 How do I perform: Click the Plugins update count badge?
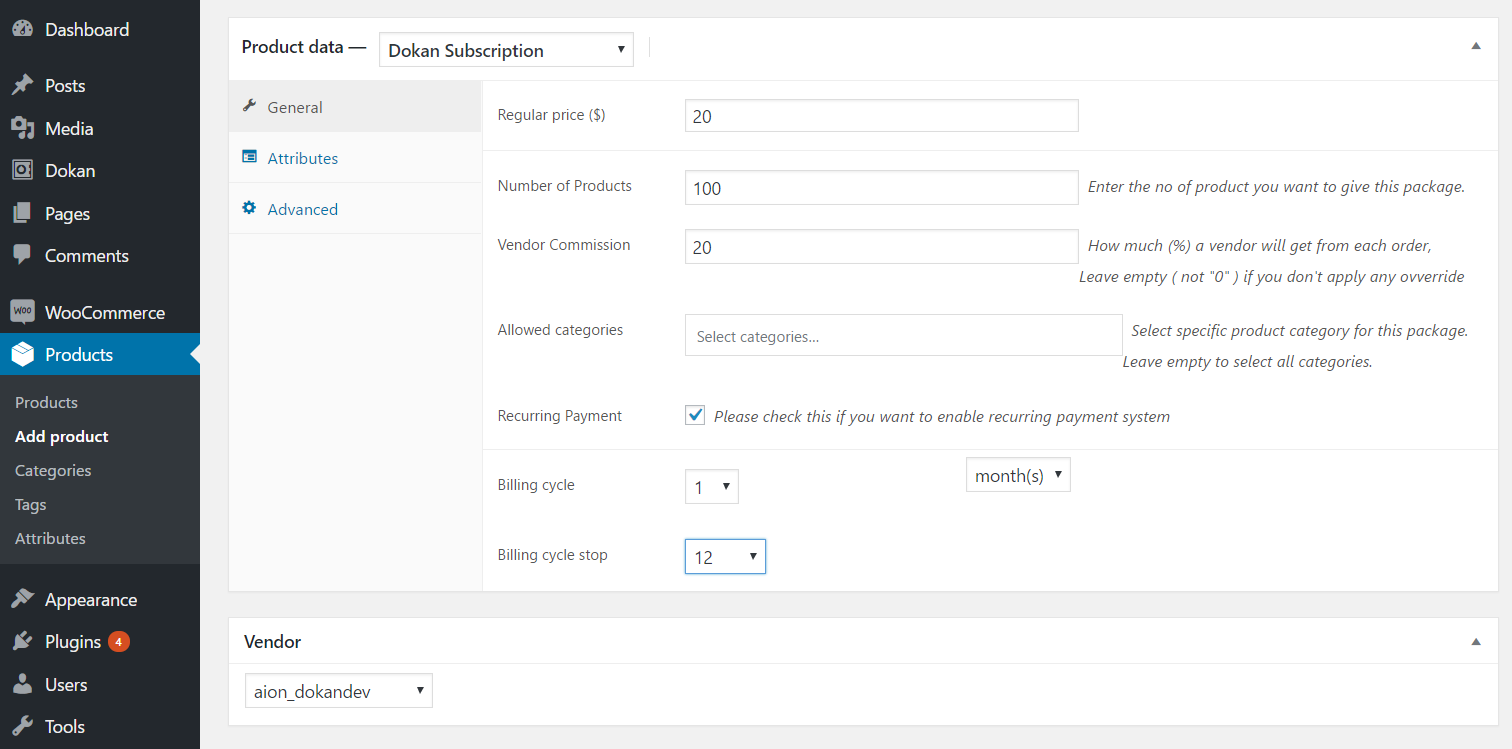tap(119, 641)
